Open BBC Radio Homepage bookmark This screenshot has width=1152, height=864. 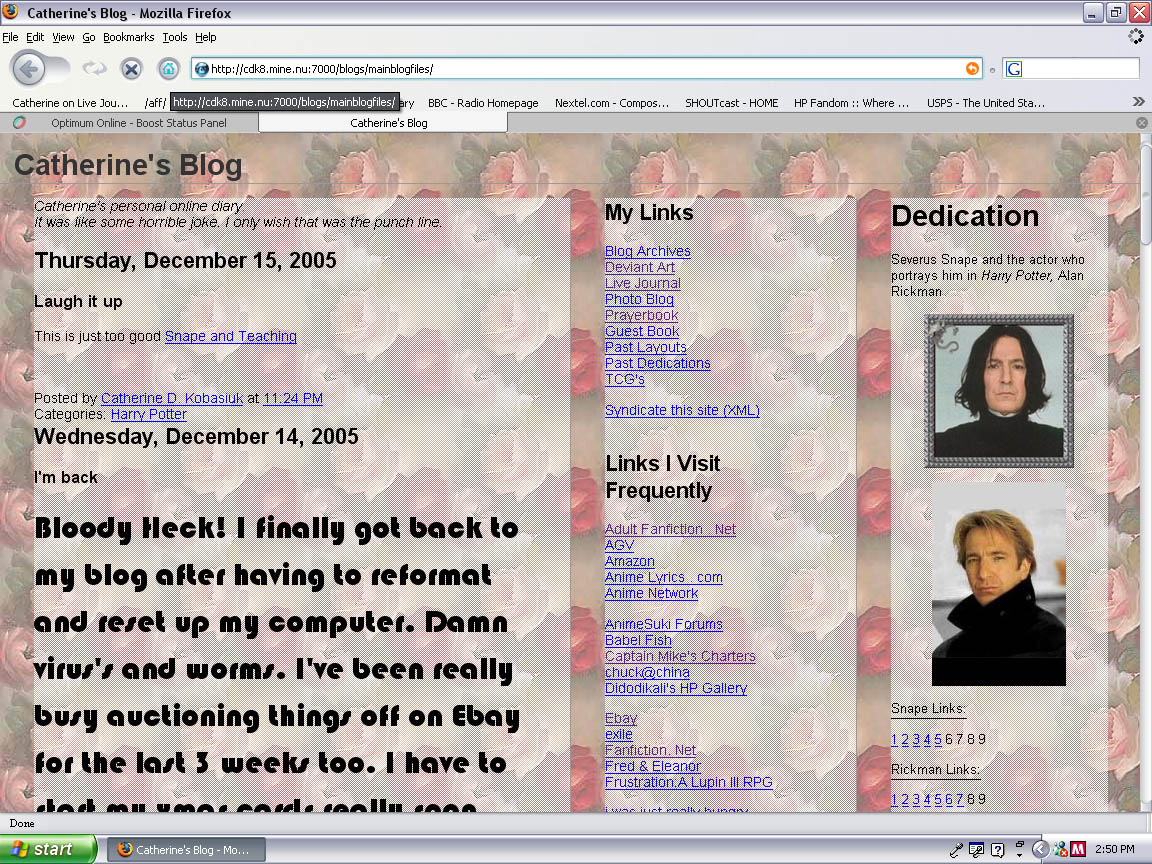coord(483,103)
